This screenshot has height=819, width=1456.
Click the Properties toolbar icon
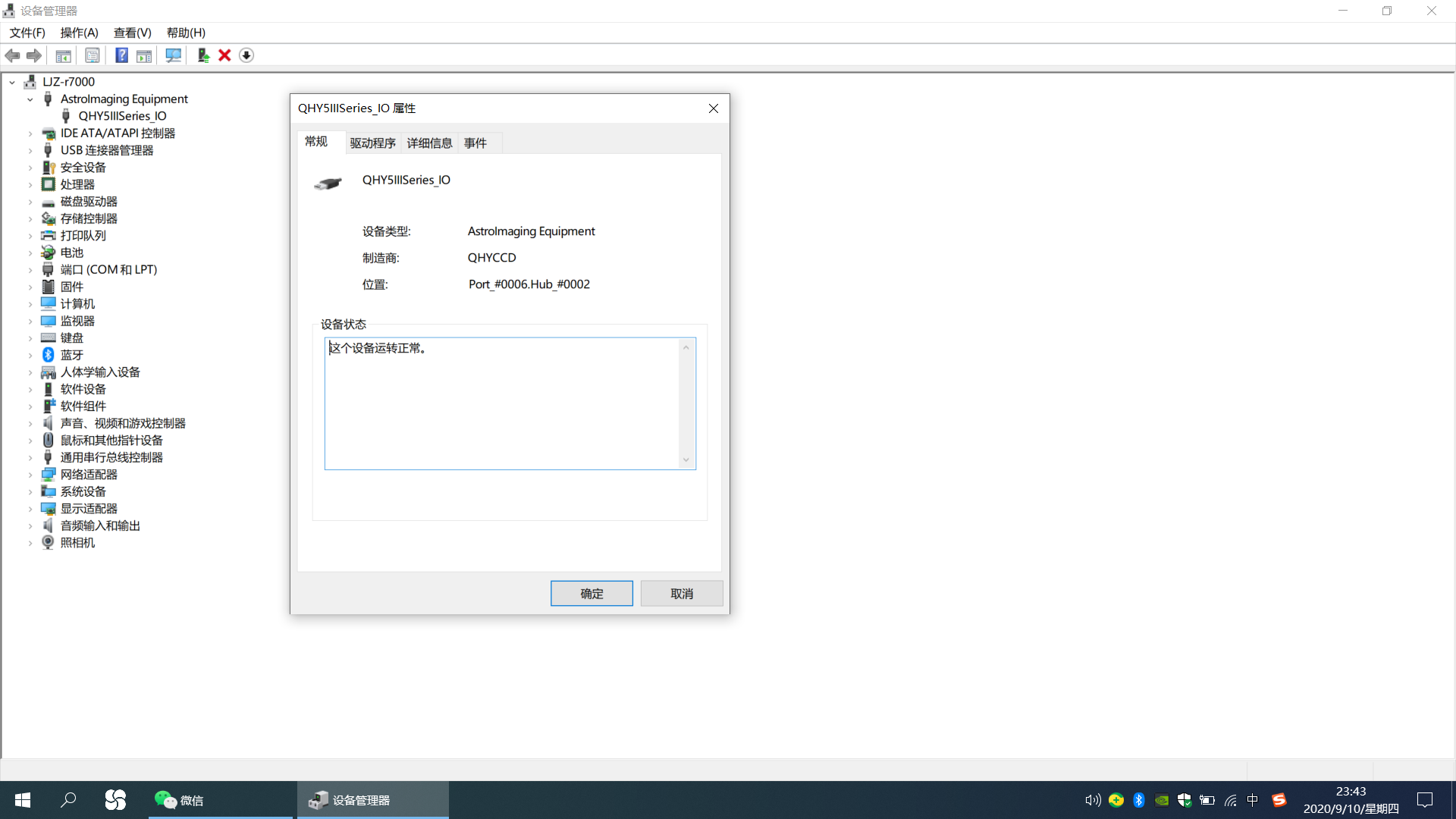click(93, 55)
